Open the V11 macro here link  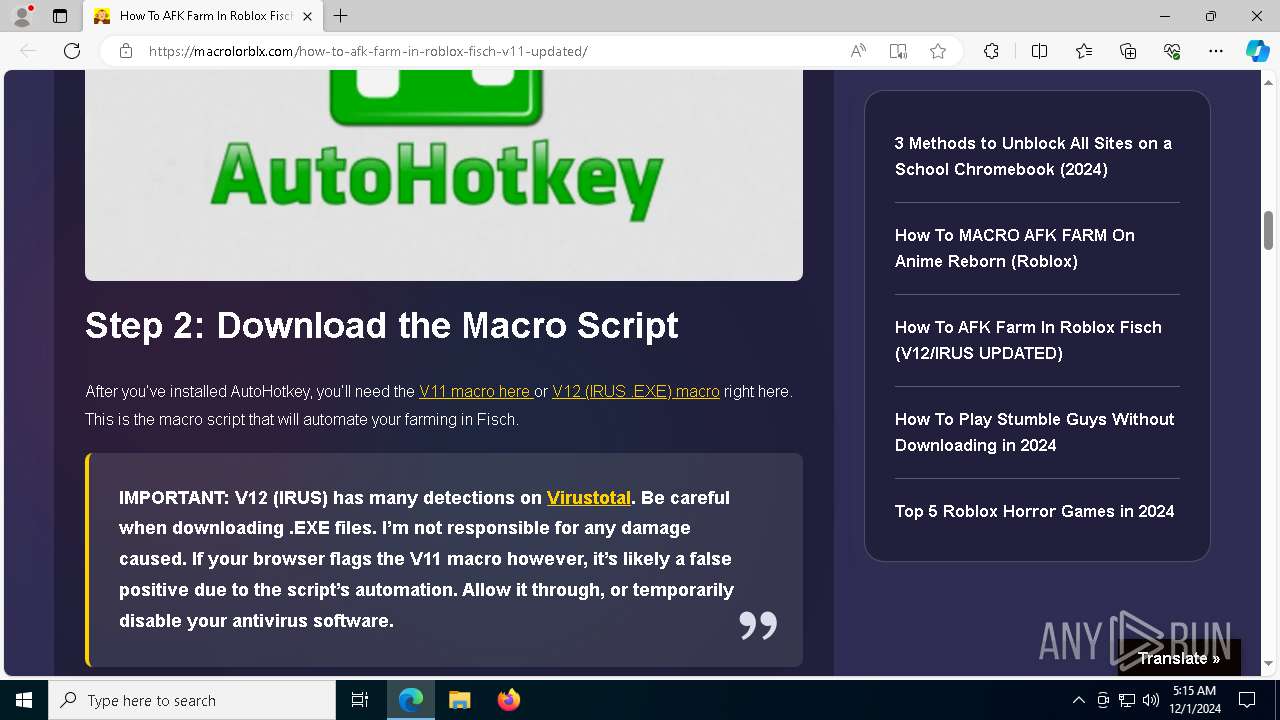click(x=475, y=391)
